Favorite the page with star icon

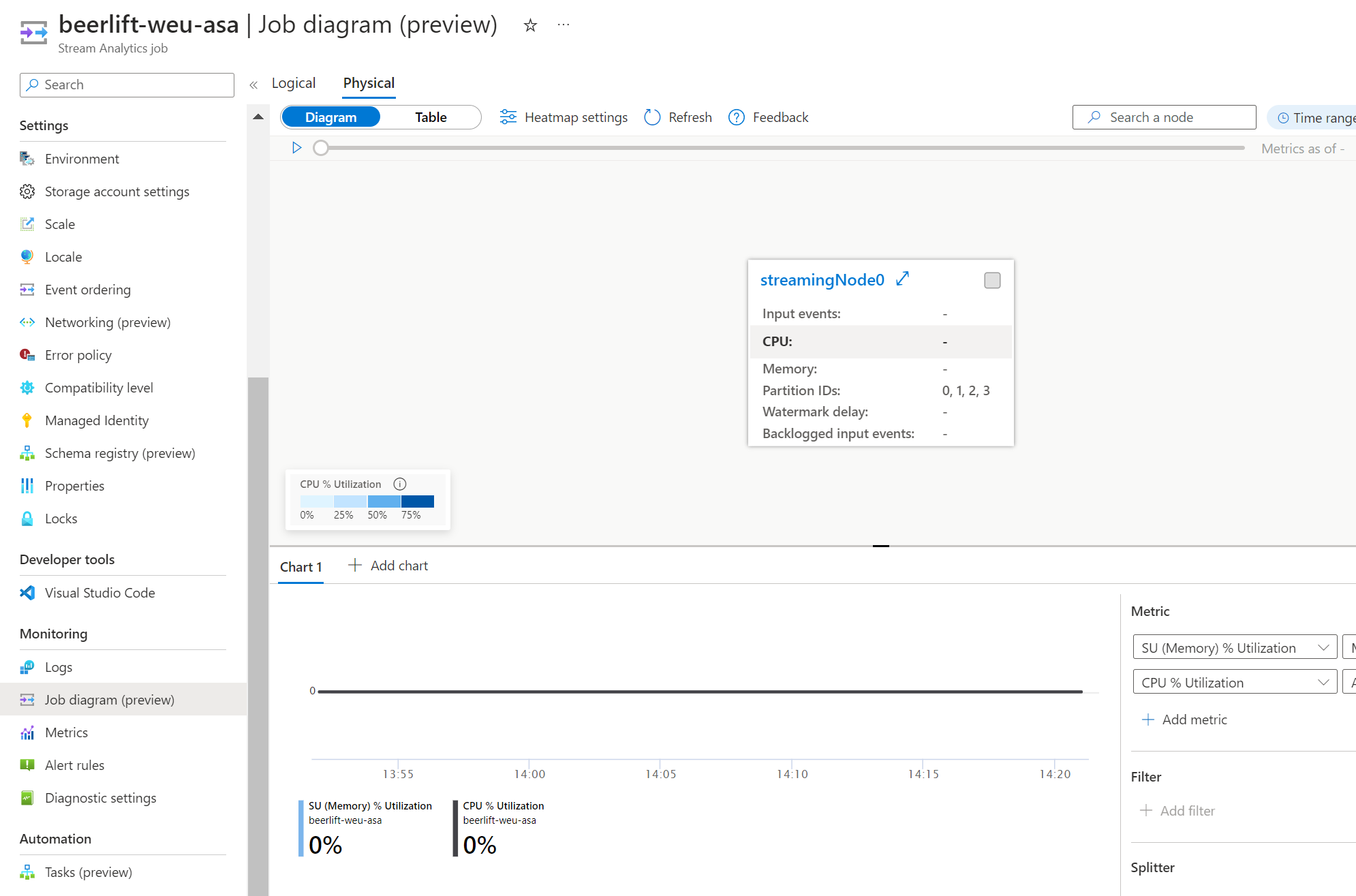click(530, 25)
